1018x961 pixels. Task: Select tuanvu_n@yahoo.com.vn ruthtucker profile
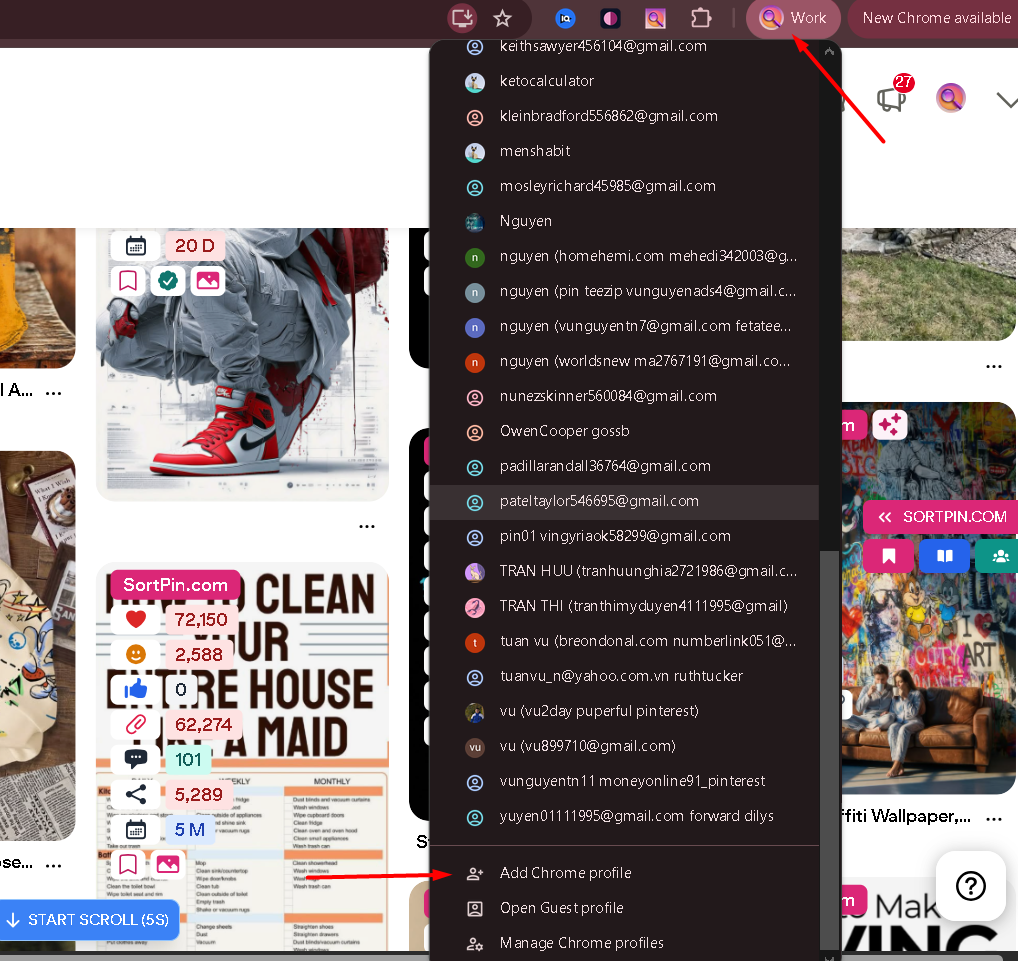click(624, 677)
